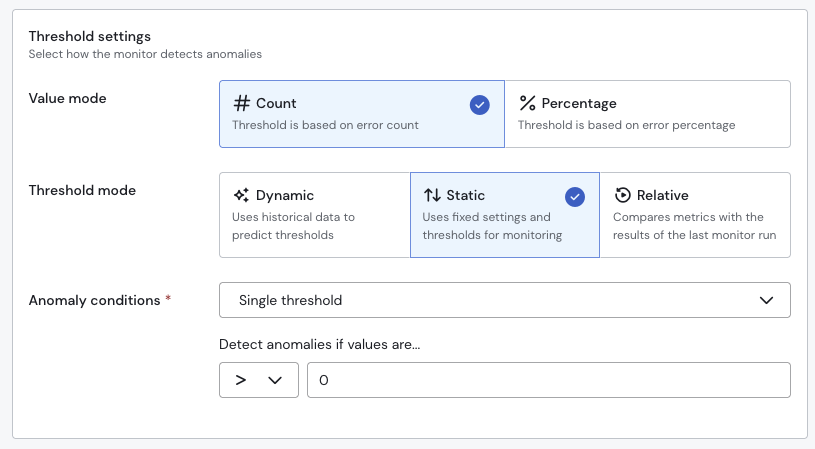
Task: Click the blue checkmark on Count card
Action: coord(479,105)
